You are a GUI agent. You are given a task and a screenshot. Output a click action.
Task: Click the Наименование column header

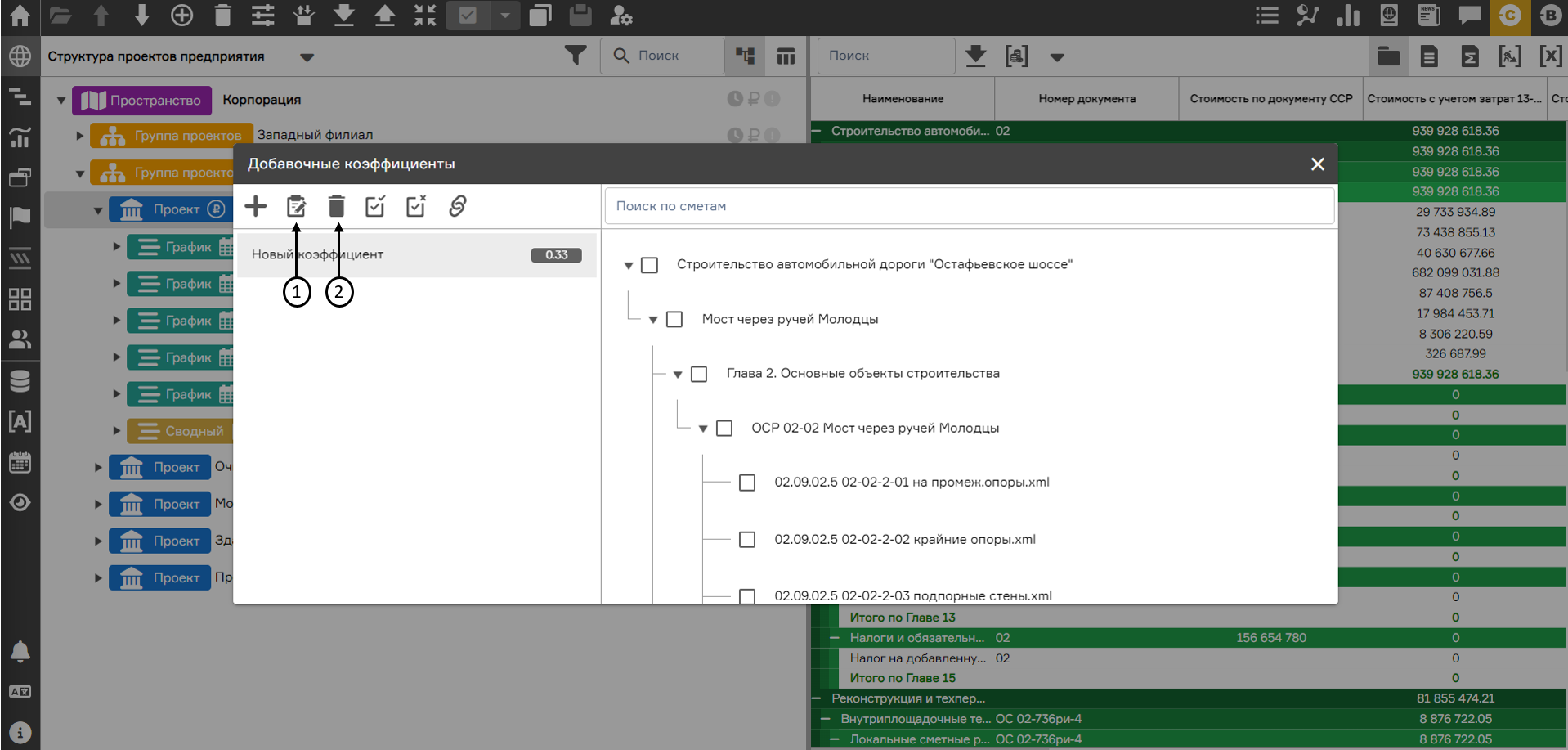pos(903,99)
